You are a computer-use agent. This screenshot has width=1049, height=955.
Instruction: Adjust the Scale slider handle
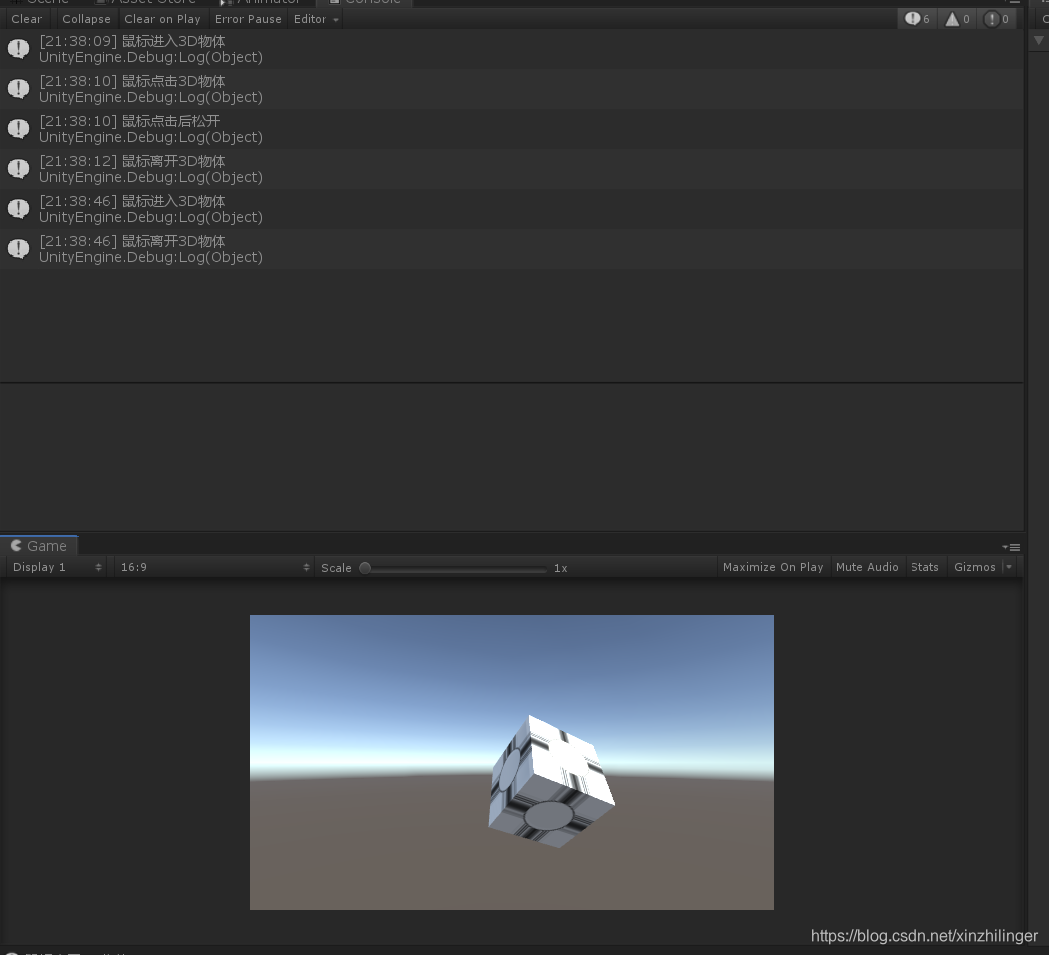coord(365,568)
